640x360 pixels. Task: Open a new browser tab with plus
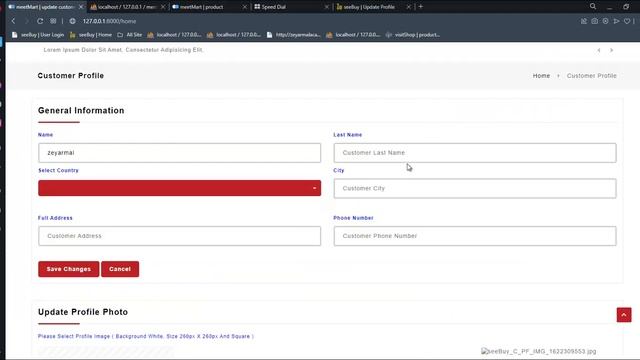coord(421,7)
